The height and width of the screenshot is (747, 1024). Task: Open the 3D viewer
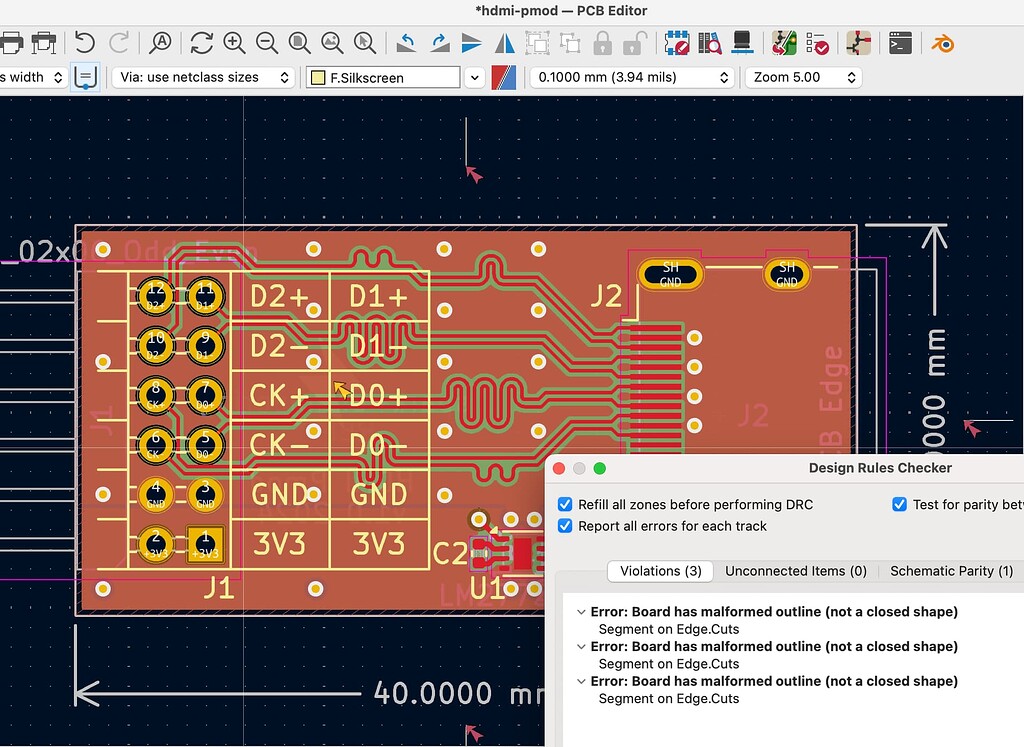[x=740, y=43]
